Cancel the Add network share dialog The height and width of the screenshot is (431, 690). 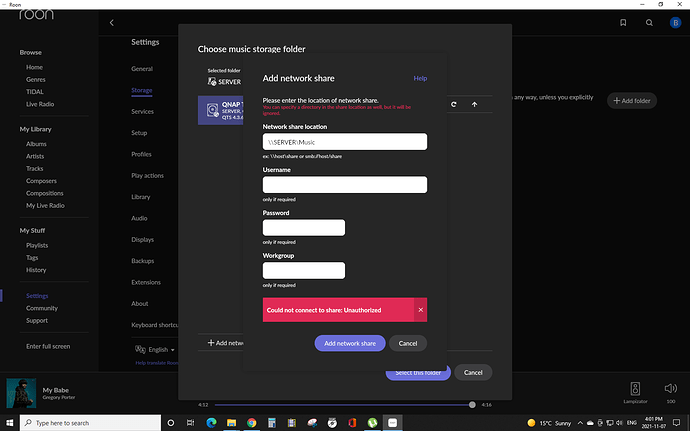click(x=407, y=343)
